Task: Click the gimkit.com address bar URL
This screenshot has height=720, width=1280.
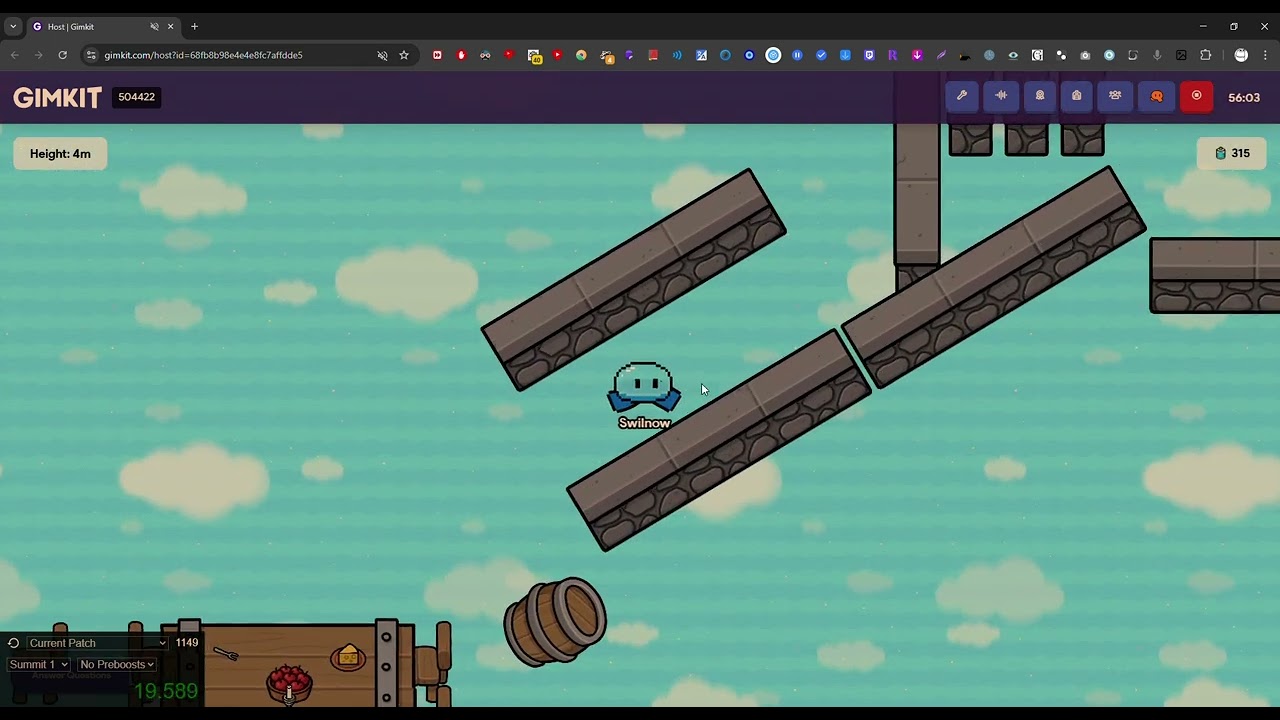Action: point(203,55)
